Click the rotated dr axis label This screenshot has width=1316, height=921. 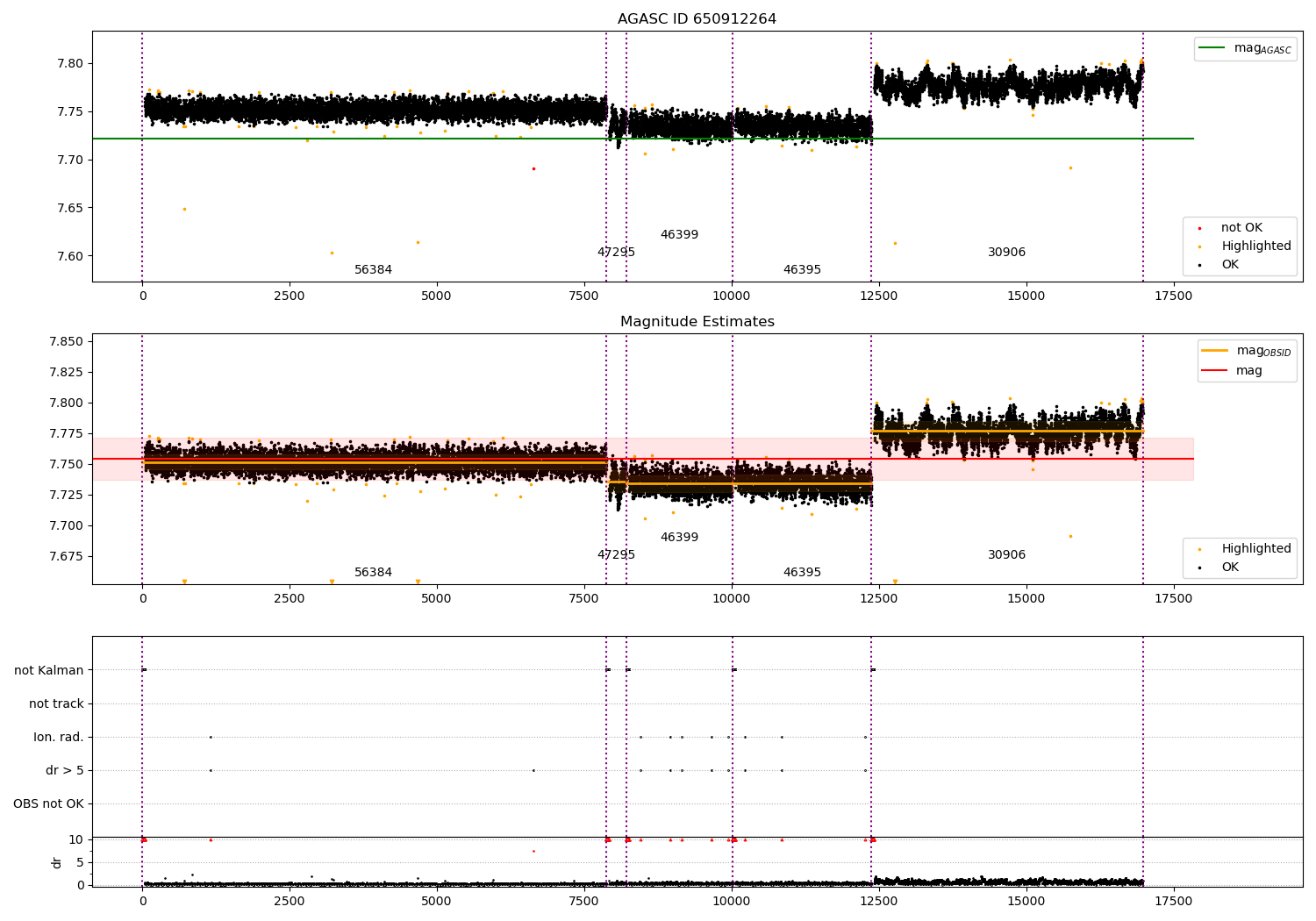57,862
